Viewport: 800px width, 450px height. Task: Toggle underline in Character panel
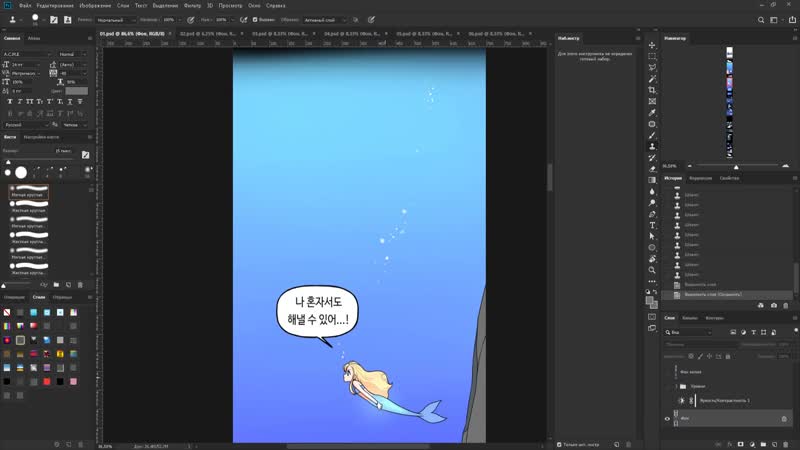70,102
